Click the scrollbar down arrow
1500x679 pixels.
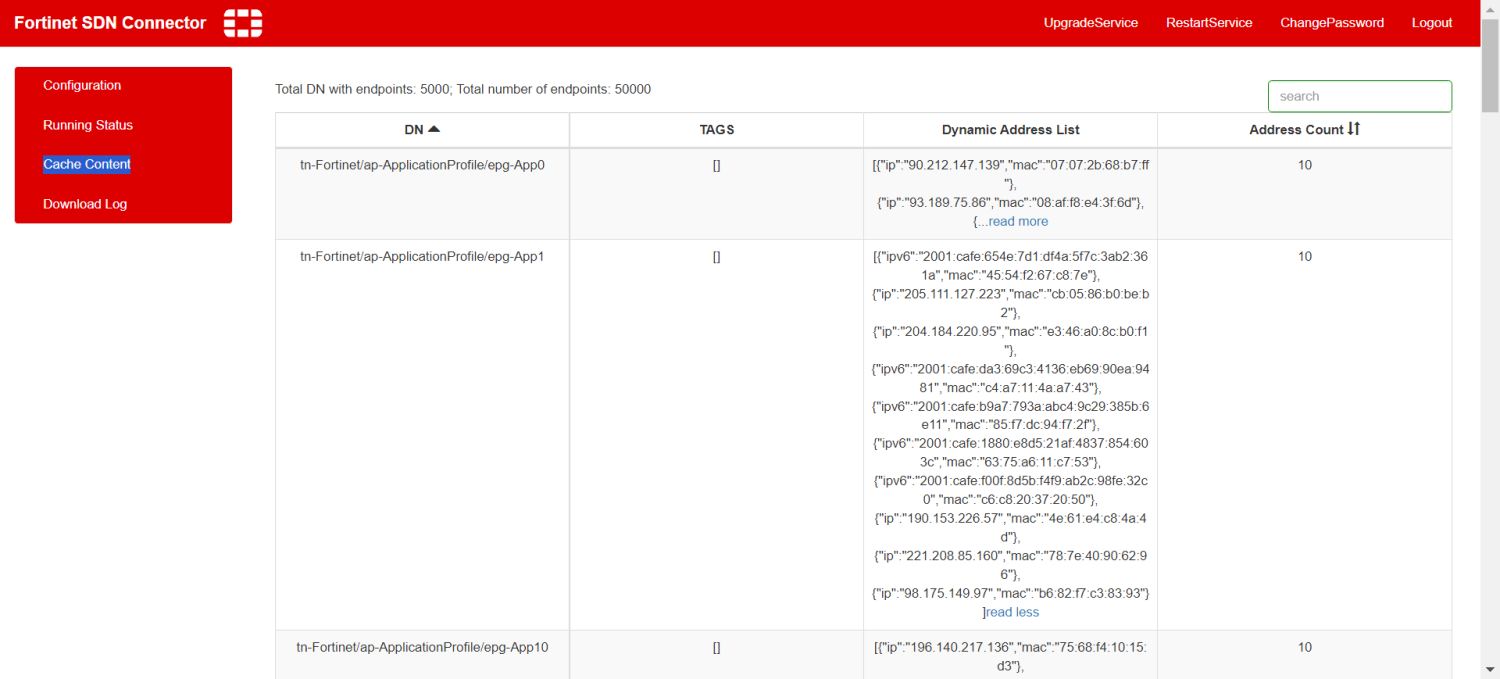pos(1490,670)
